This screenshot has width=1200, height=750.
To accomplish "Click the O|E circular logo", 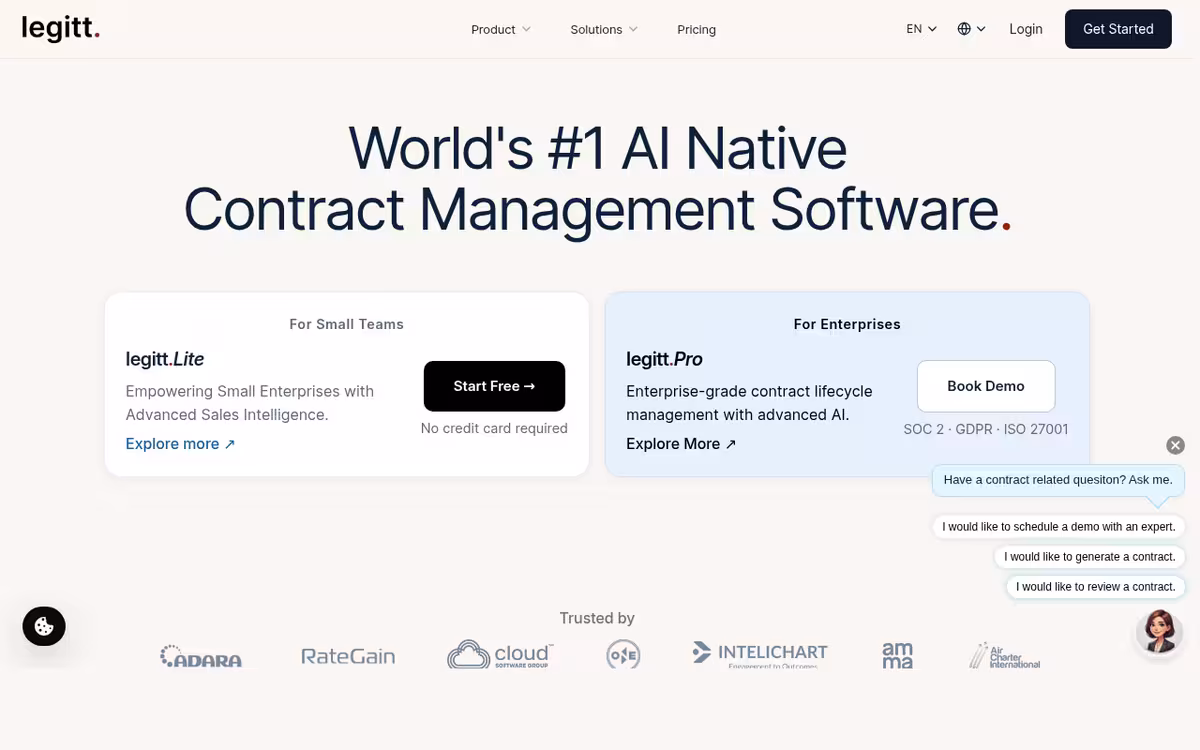I will pyautogui.click(x=623, y=656).
